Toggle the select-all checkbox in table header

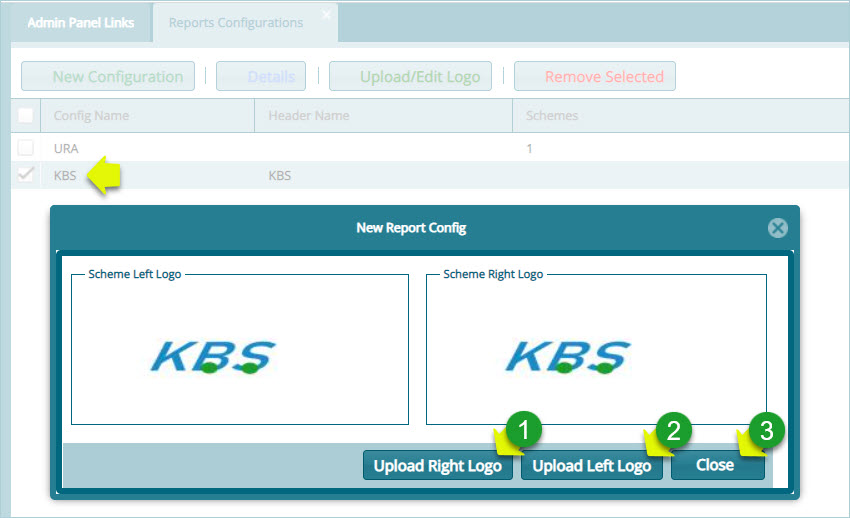point(25,115)
